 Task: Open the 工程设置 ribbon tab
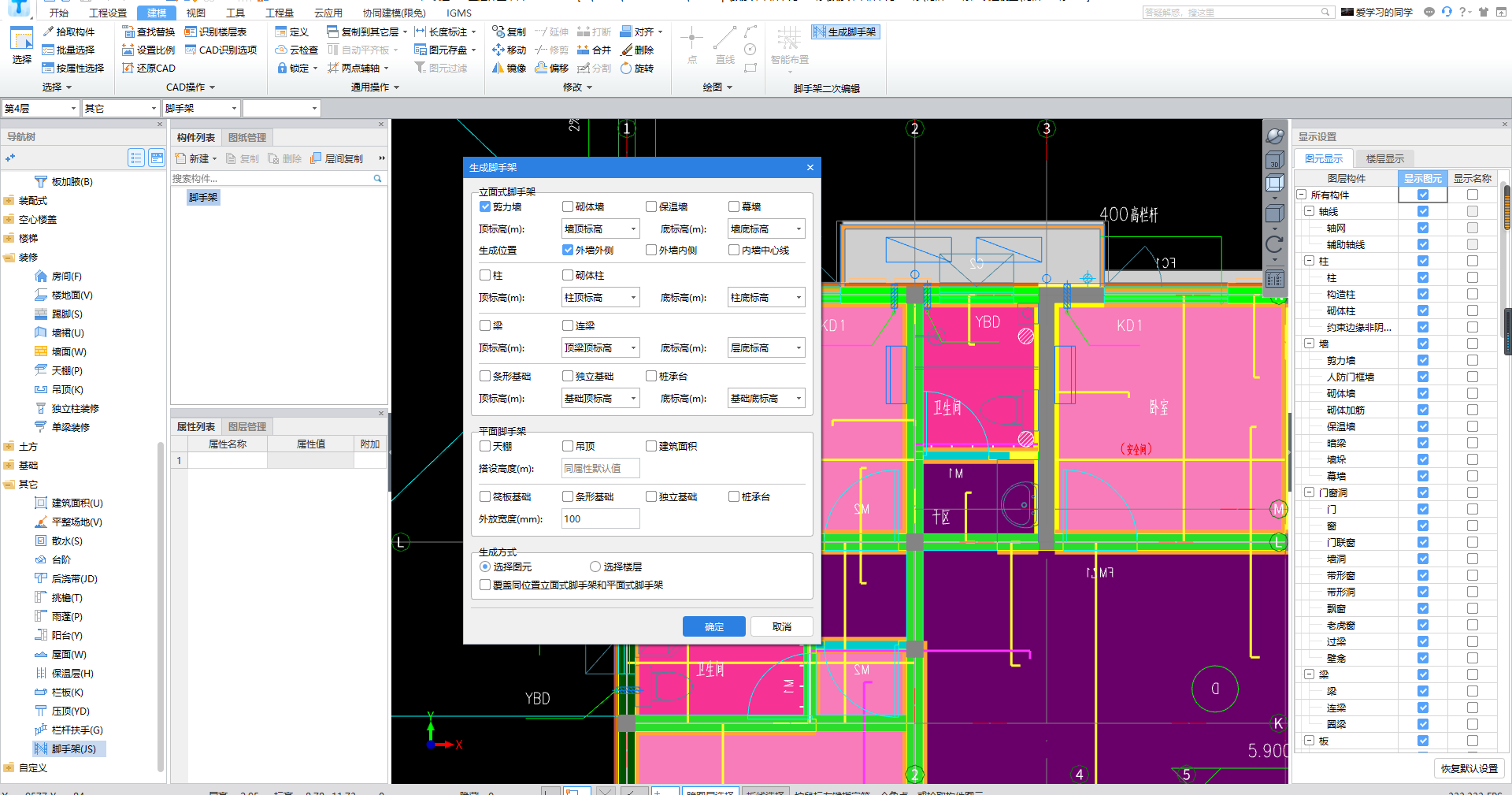tap(108, 13)
